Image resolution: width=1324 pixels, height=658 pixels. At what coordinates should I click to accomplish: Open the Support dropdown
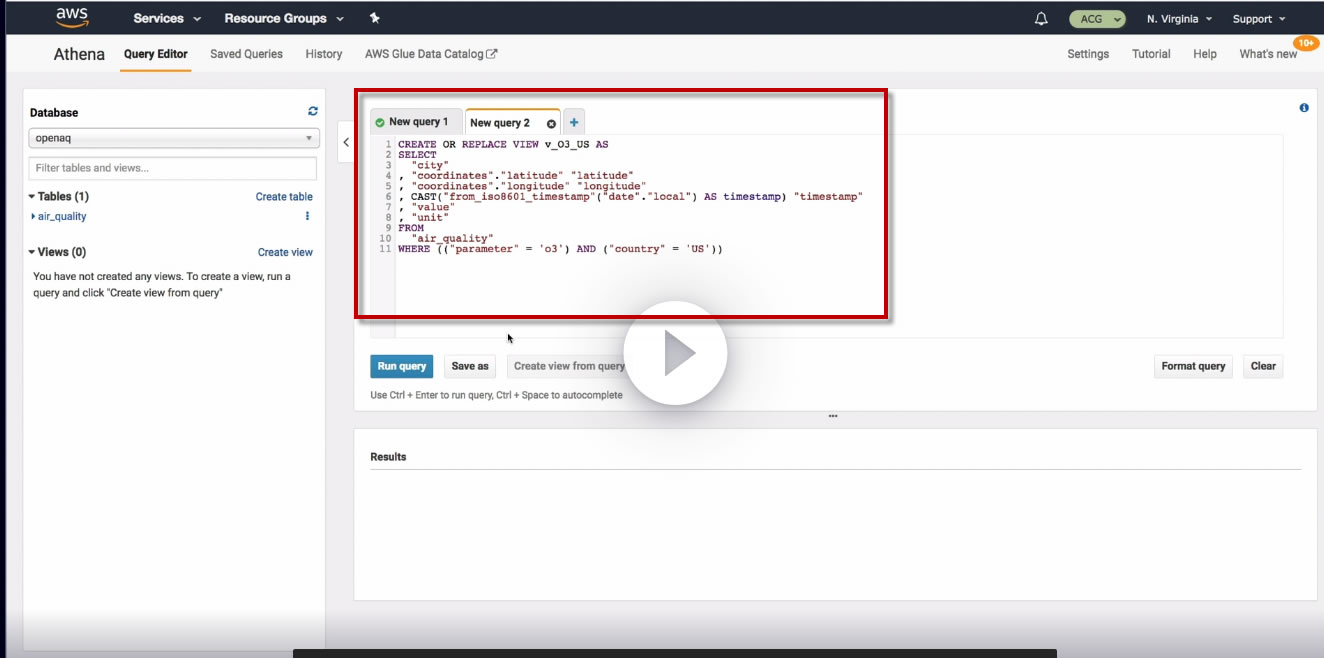click(1259, 19)
